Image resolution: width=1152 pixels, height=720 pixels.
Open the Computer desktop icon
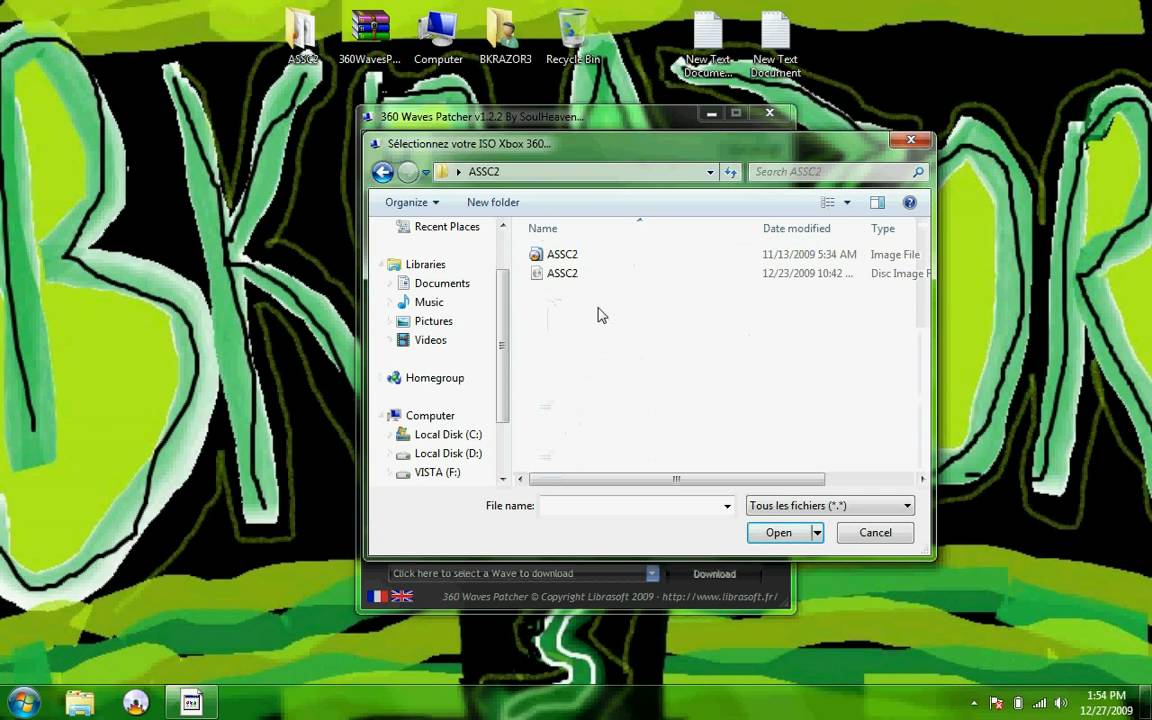(438, 37)
